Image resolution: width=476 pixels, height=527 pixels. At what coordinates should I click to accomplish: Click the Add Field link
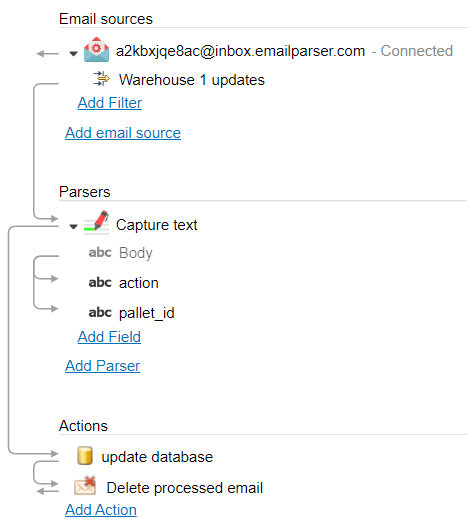[x=109, y=337]
